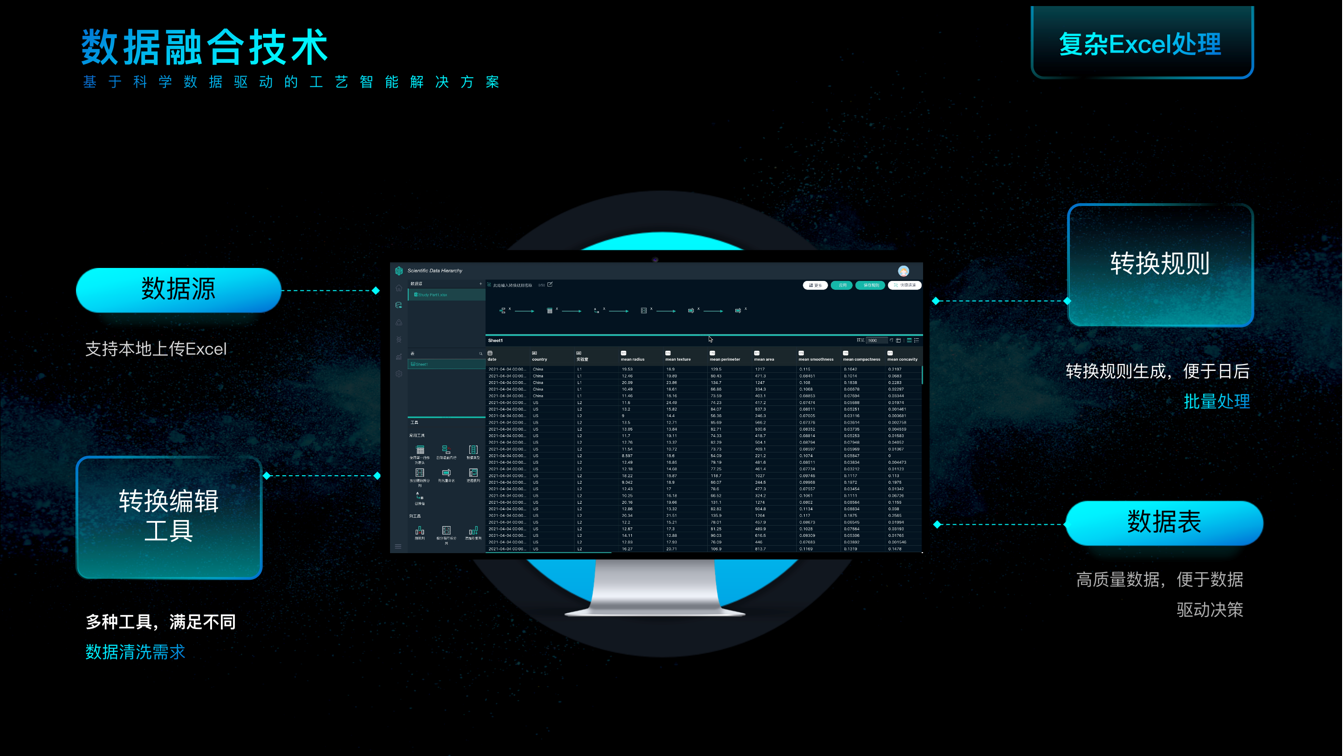The image size is (1343, 756).
Task: Click the settings gear icon in left sidebar
Action: point(399,373)
